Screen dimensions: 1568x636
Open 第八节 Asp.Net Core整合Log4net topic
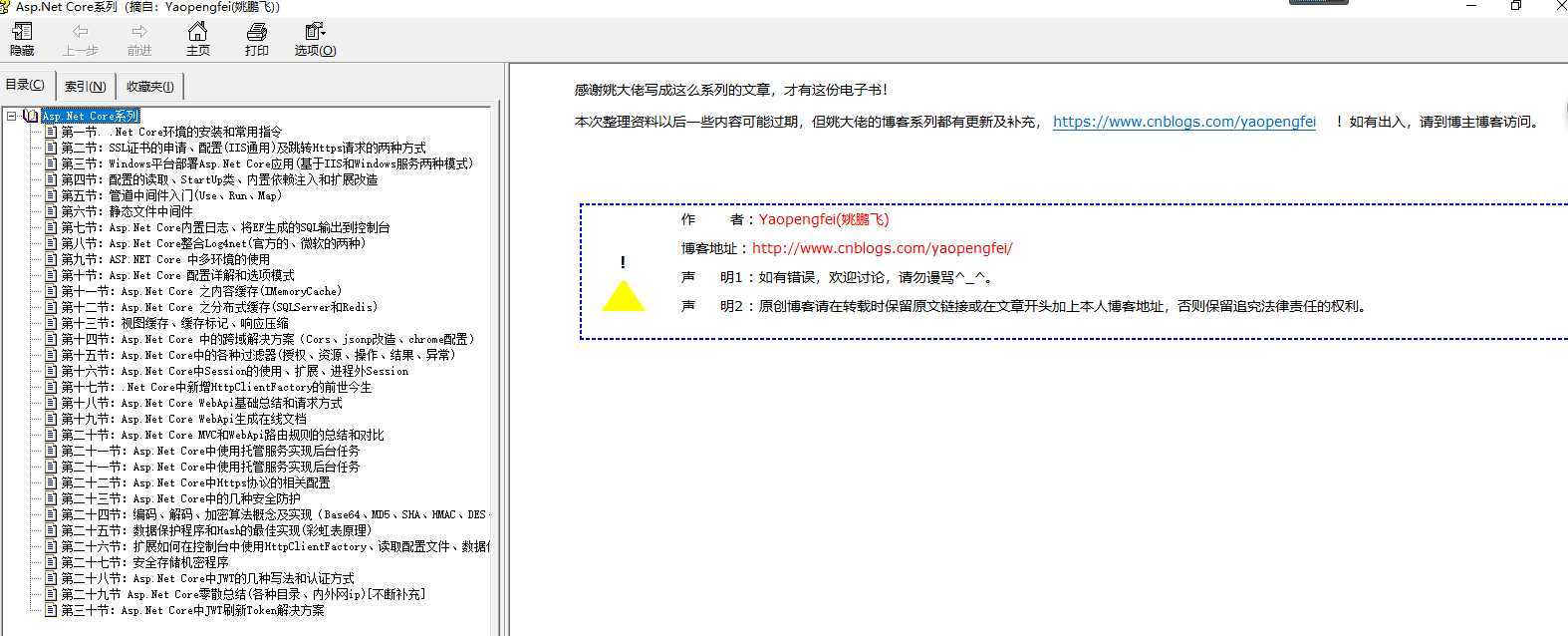pyautogui.click(x=213, y=243)
